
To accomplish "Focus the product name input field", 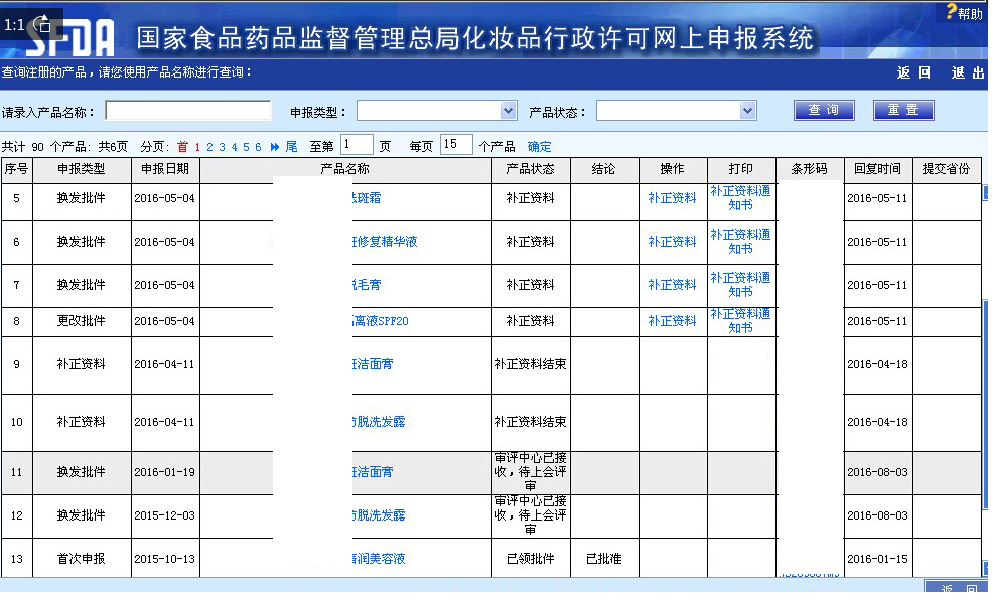I will click(189, 111).
